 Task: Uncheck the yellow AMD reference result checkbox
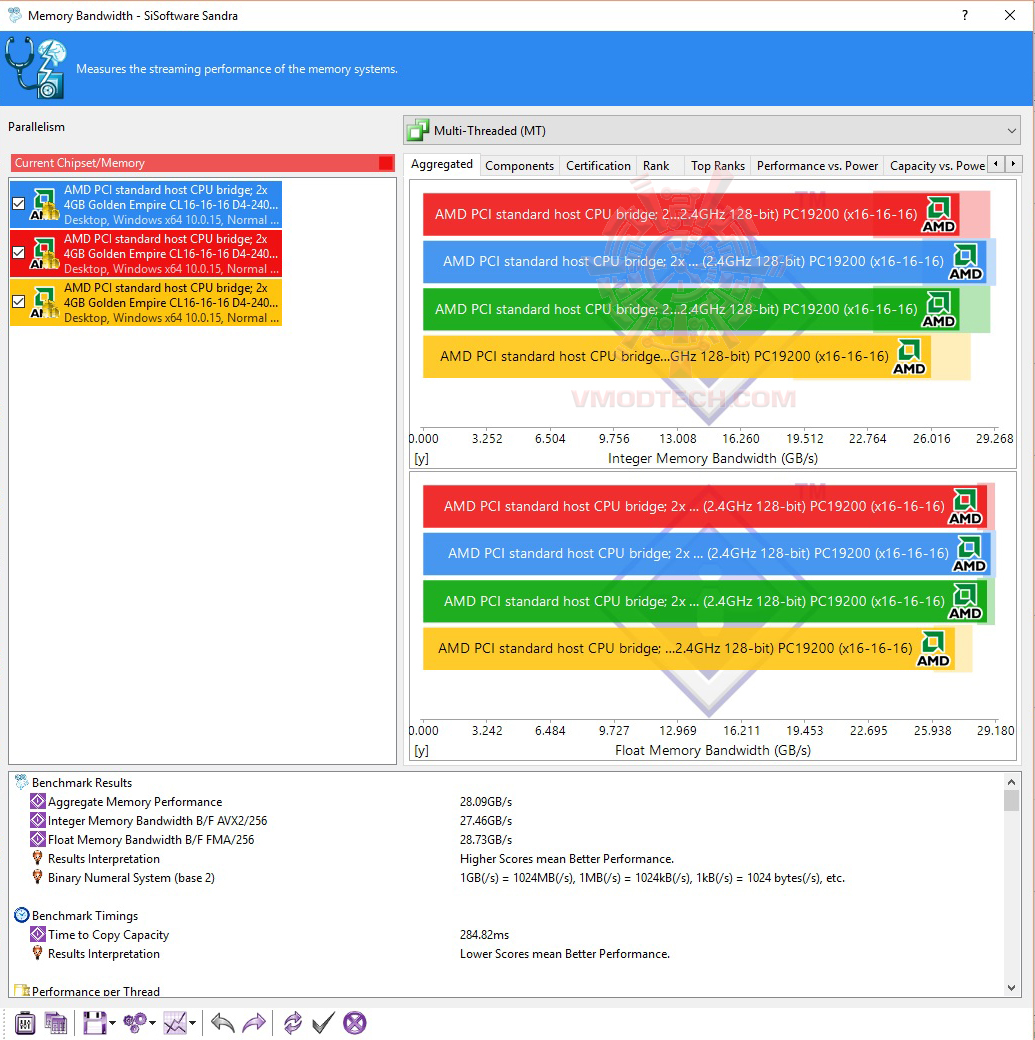tap(19, 302)
